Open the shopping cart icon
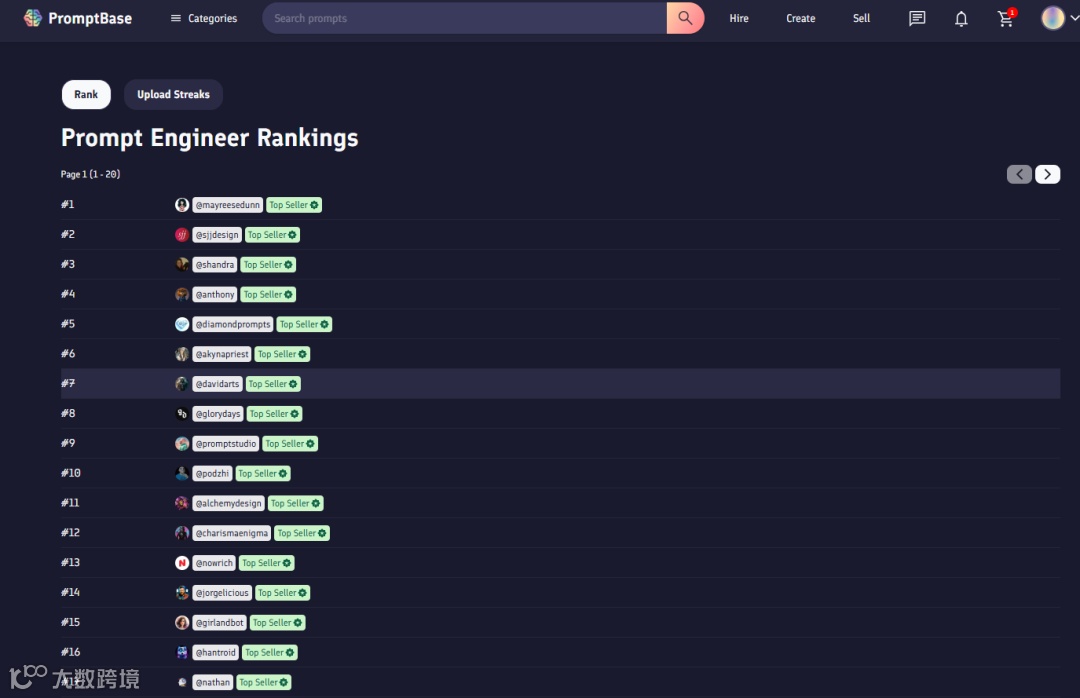 (x=1006, y=19)
